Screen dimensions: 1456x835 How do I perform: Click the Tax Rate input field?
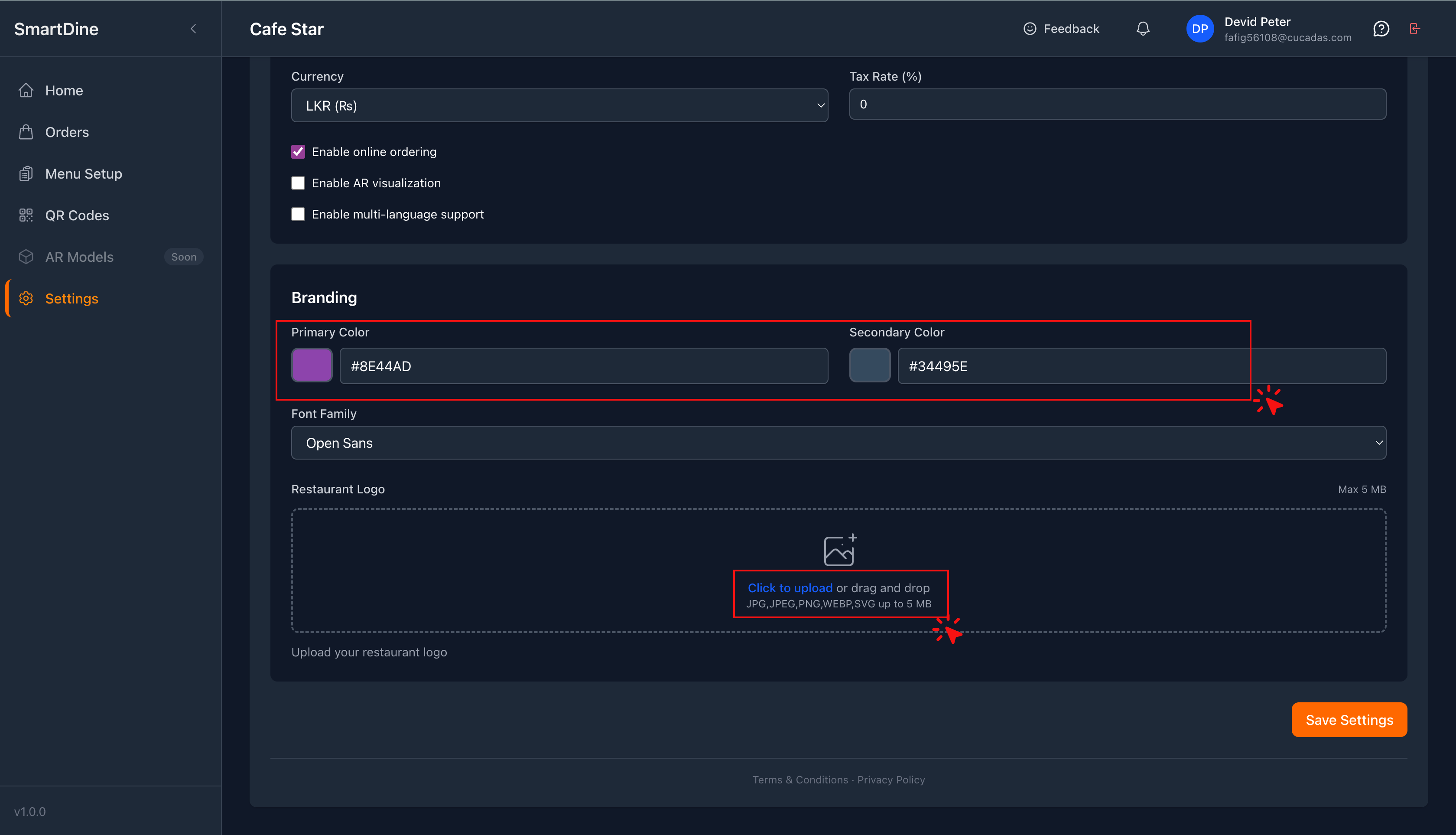pos(1117,104)
